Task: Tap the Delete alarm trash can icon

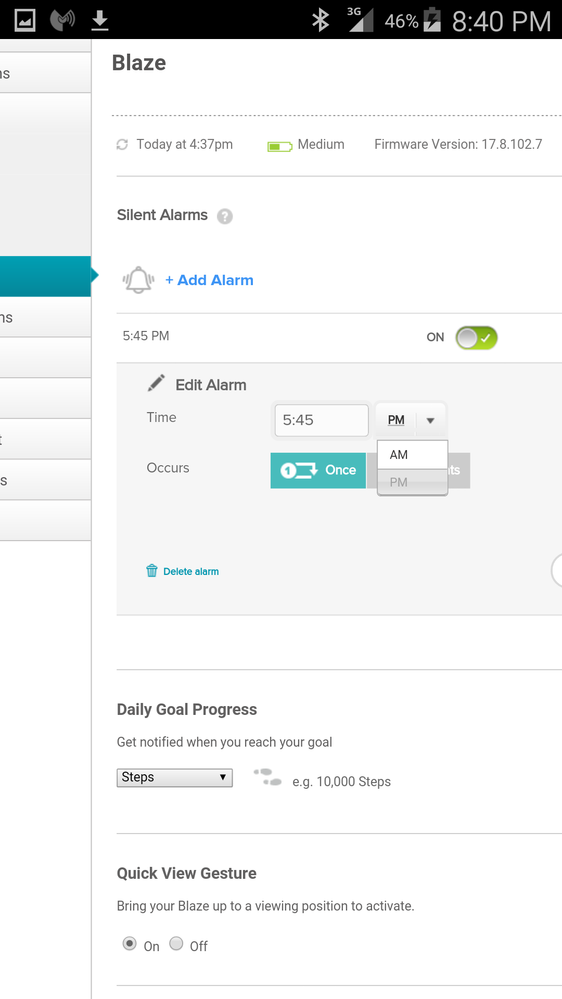Action: point(152,571)
